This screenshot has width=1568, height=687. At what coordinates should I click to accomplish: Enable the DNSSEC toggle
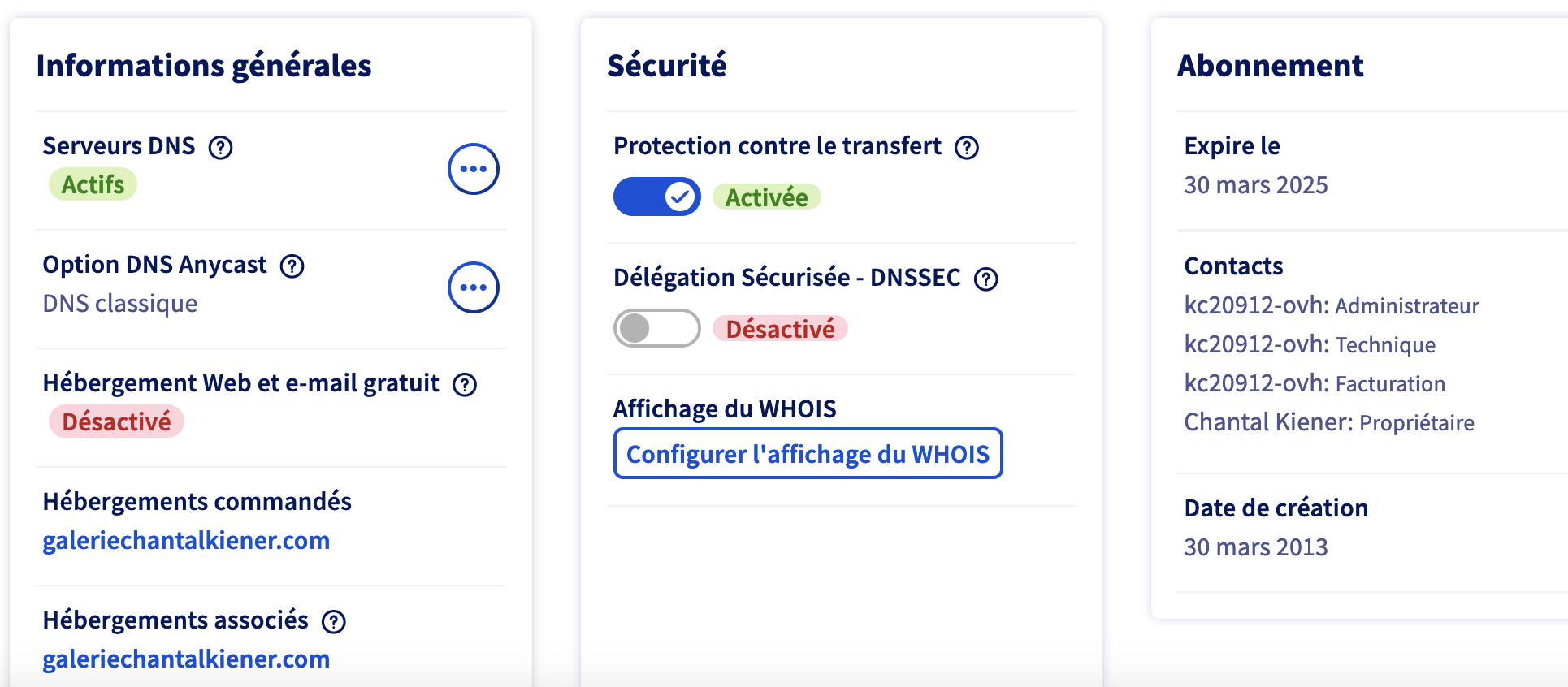(x=657, y=328)
